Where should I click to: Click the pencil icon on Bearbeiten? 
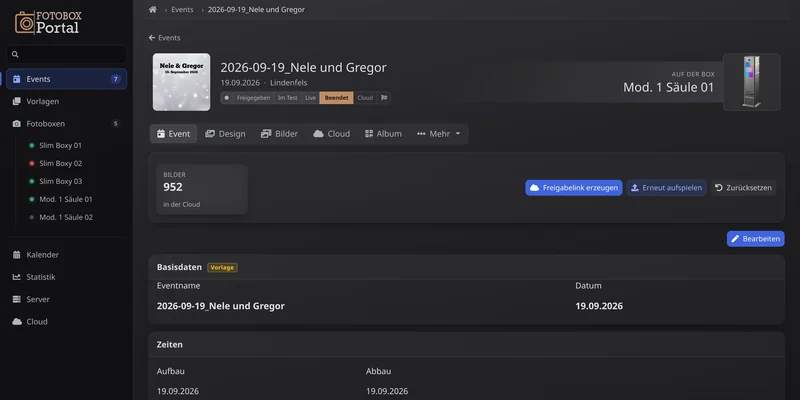[x=735, y=239]
